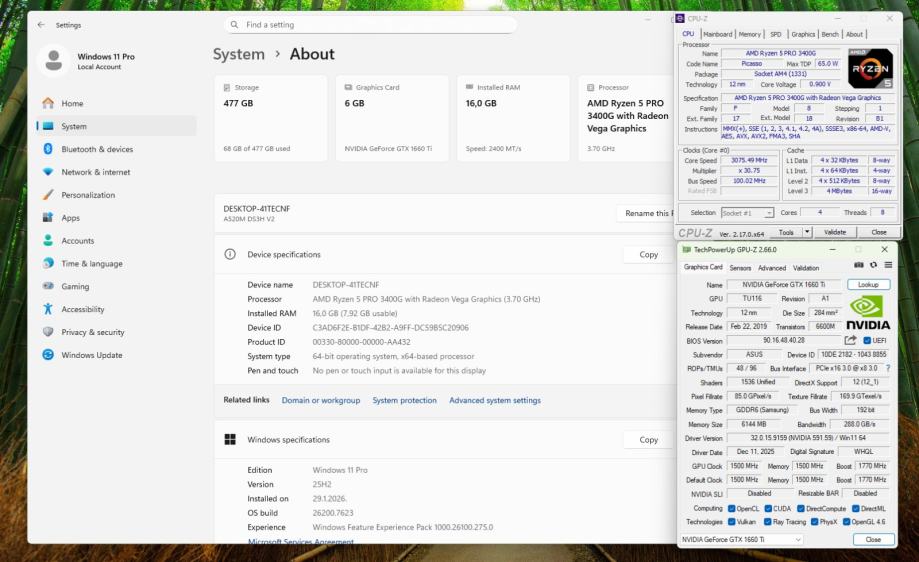Open Gaming settings page
This screenshot has height=562, width=919.
75,286
